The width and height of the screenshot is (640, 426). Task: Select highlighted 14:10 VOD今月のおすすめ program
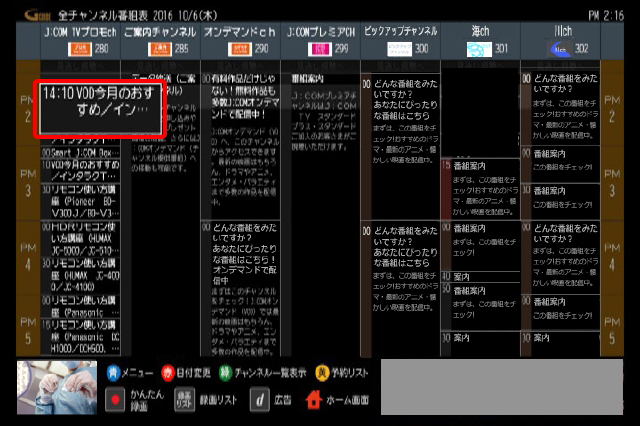click(x=100, y=109)
